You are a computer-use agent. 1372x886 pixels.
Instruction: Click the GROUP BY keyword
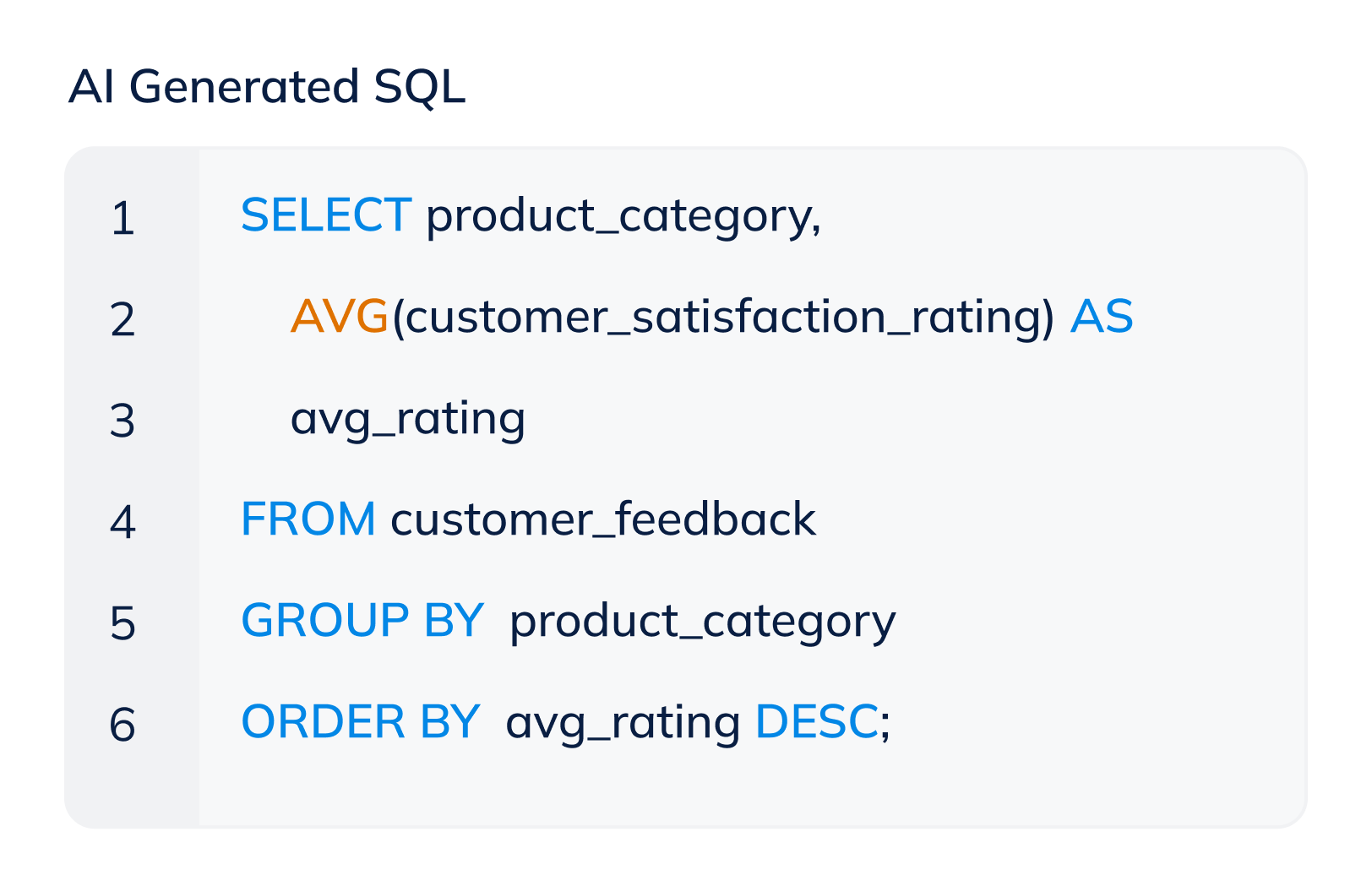pos(362,621)
